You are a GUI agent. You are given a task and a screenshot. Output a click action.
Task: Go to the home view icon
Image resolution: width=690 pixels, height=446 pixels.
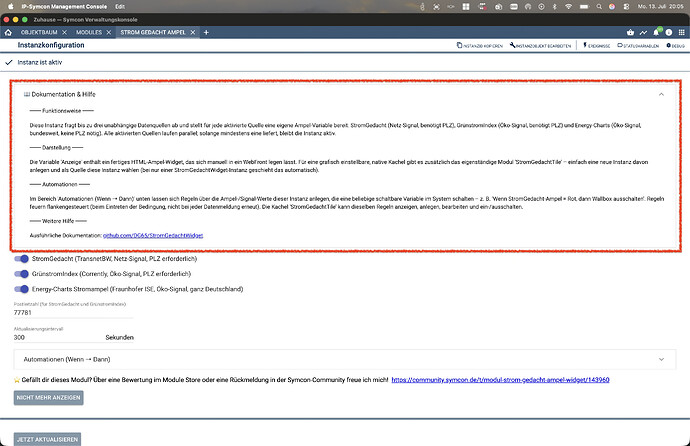tap(8, 33)
